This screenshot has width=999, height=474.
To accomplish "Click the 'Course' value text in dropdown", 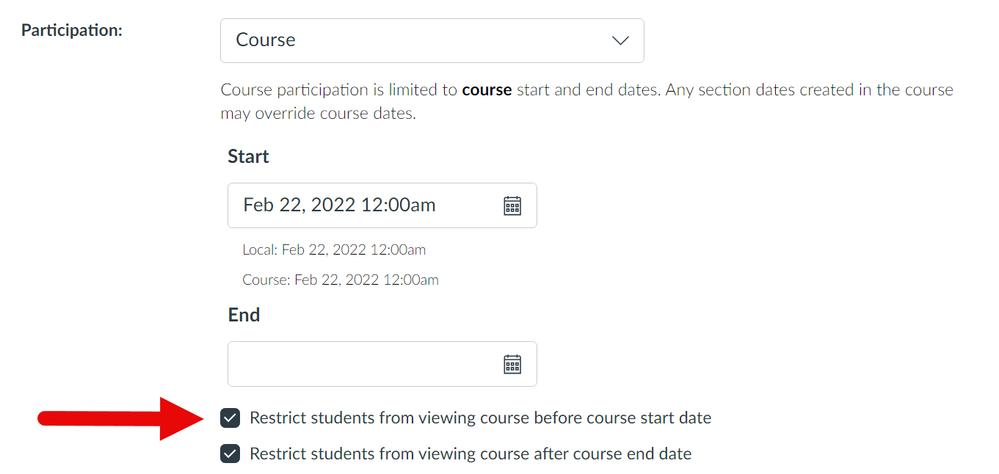I will (266, 41).
